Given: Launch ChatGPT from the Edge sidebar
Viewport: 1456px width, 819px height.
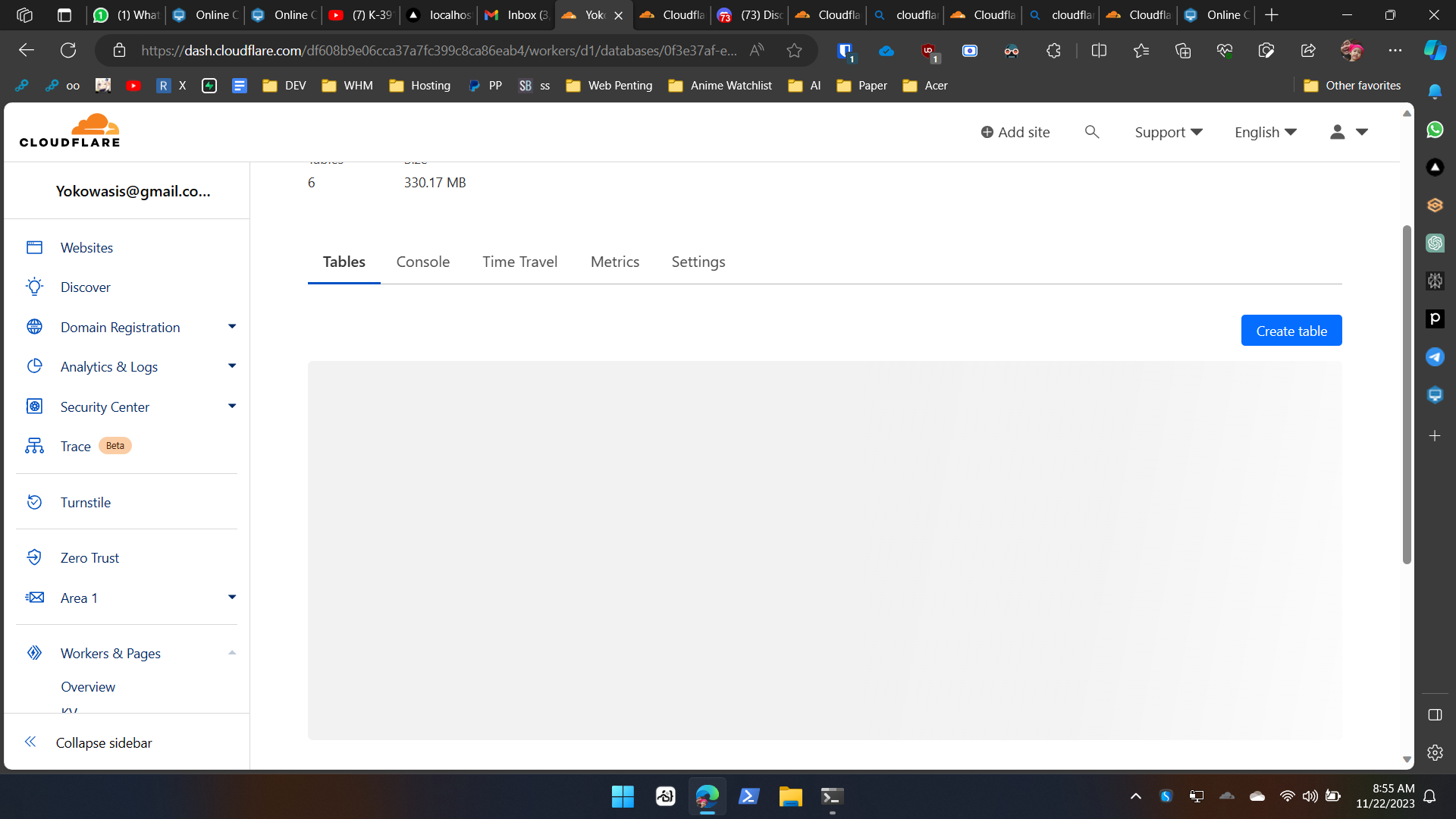Looking at the screenshot, I should (x=1436, y=243).
